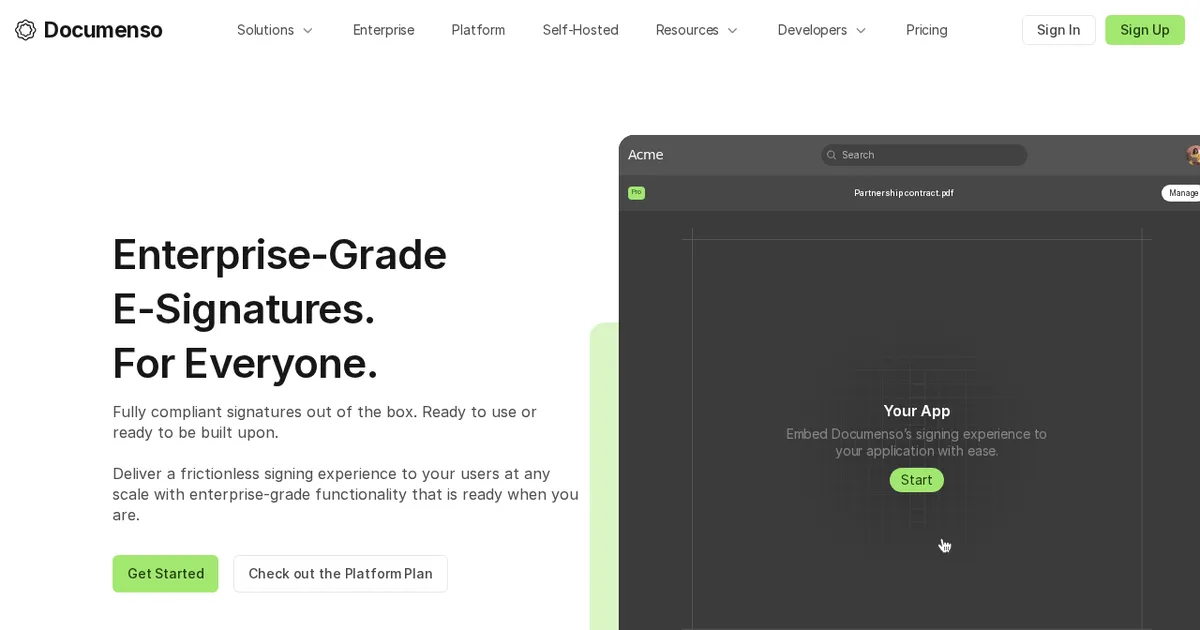Viewport: 1200px width, 630px height.
Task: Click the Your App heading
Action: tap(917, 411)
